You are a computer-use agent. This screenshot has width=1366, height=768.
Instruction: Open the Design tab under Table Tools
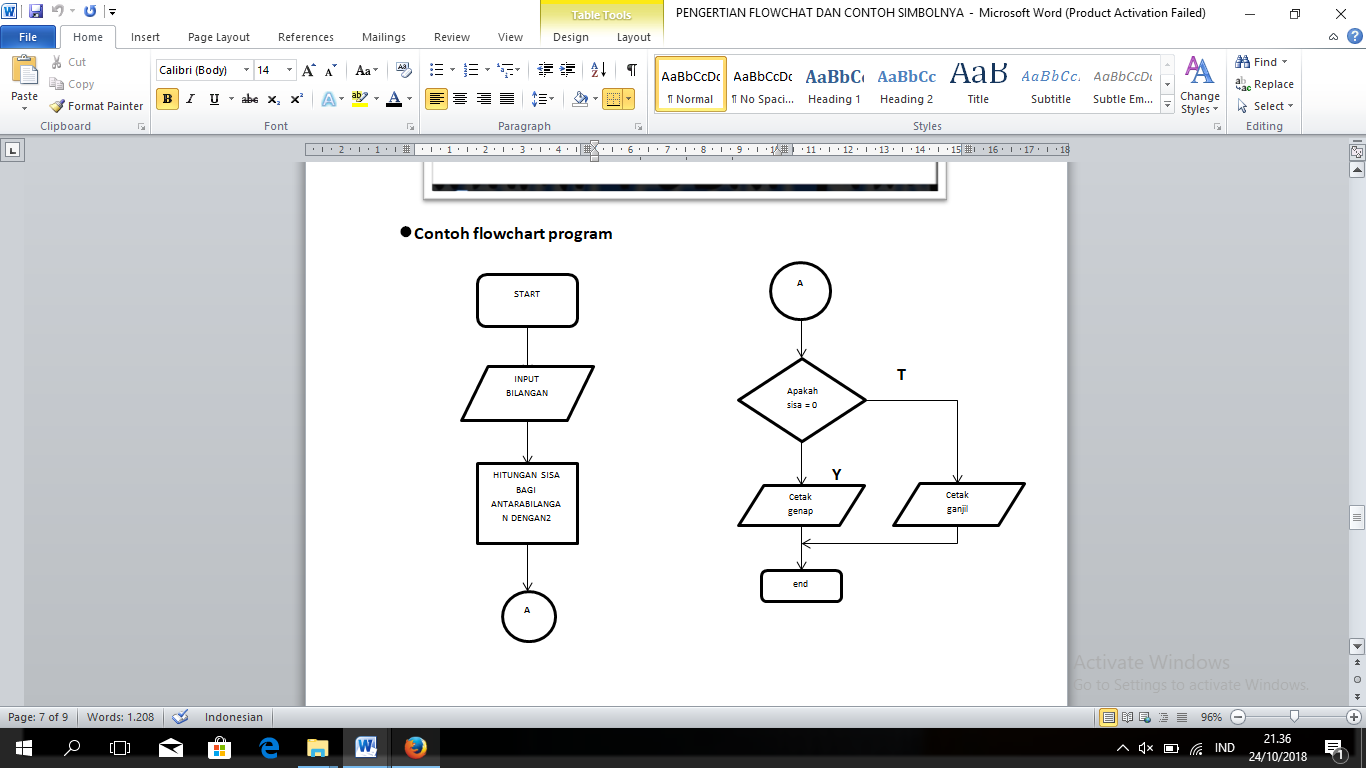(x=569, y=36)
